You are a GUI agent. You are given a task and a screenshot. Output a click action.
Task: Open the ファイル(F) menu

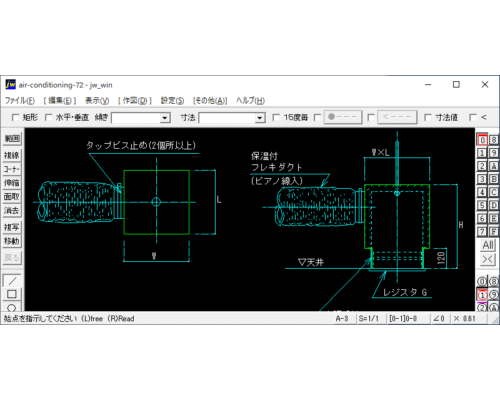coord(20,100)
